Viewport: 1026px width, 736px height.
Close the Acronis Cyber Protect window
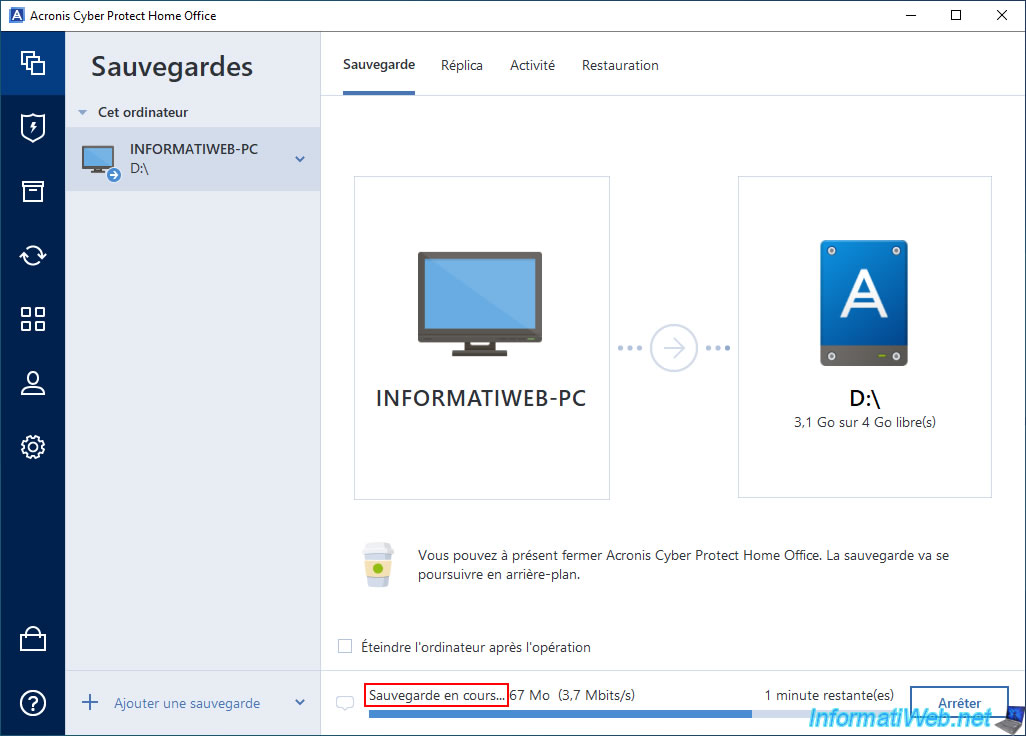coord(1002,15)
